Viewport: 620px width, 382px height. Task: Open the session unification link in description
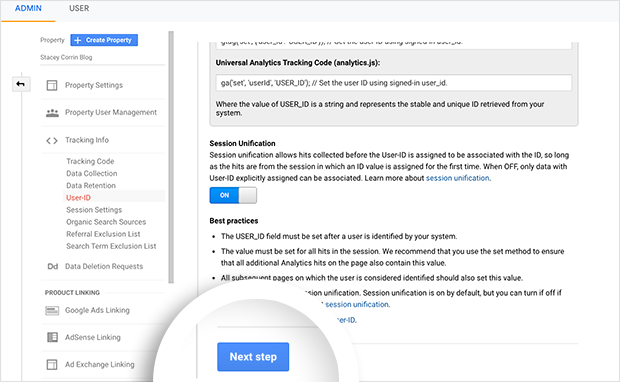457,178
